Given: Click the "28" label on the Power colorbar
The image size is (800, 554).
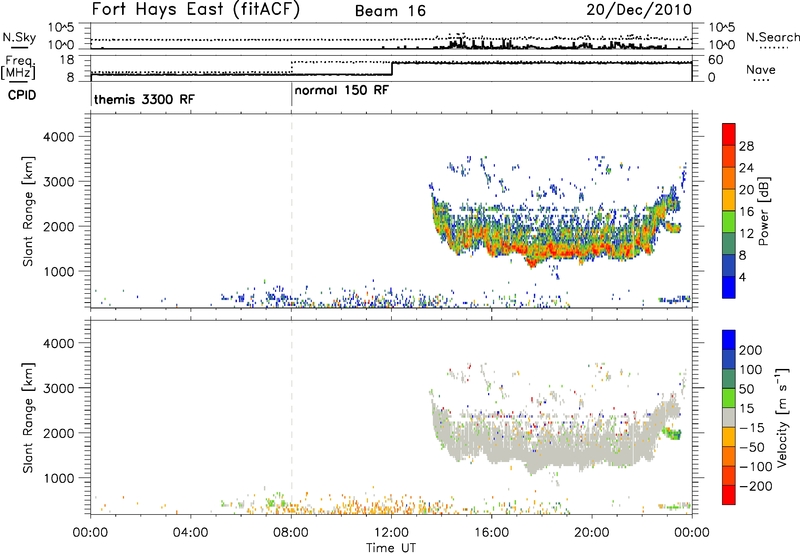Looking at the screenshot, I should coord(746,146).
